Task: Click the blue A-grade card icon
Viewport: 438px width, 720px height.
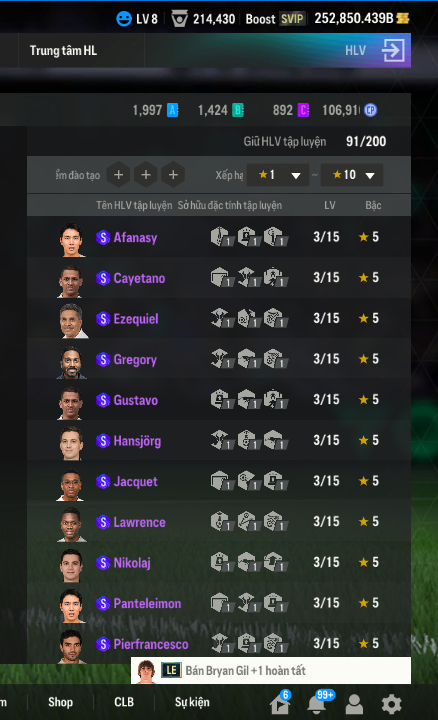Action: [x=173, y=110]
